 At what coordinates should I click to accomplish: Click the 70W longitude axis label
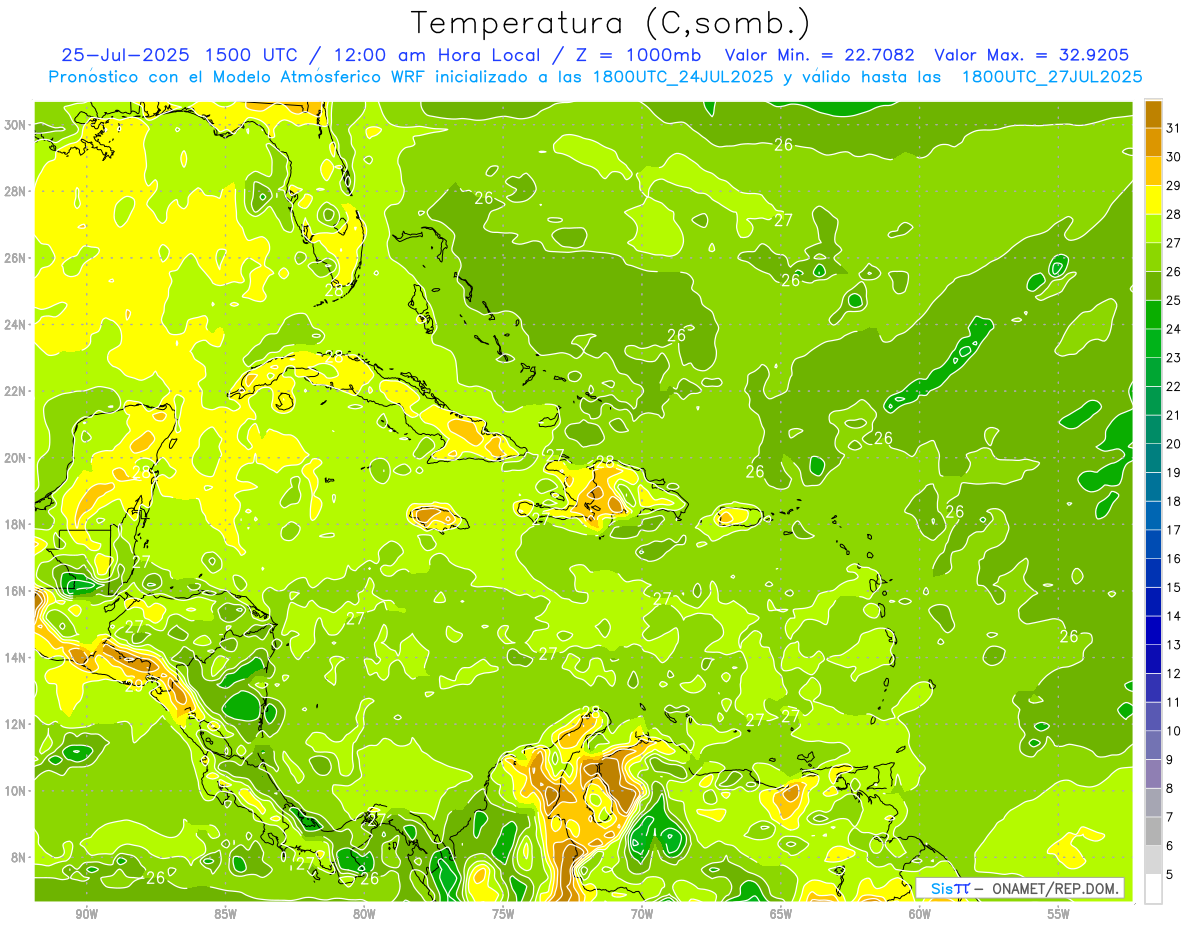pyautogui.click(x=642, y=913)
